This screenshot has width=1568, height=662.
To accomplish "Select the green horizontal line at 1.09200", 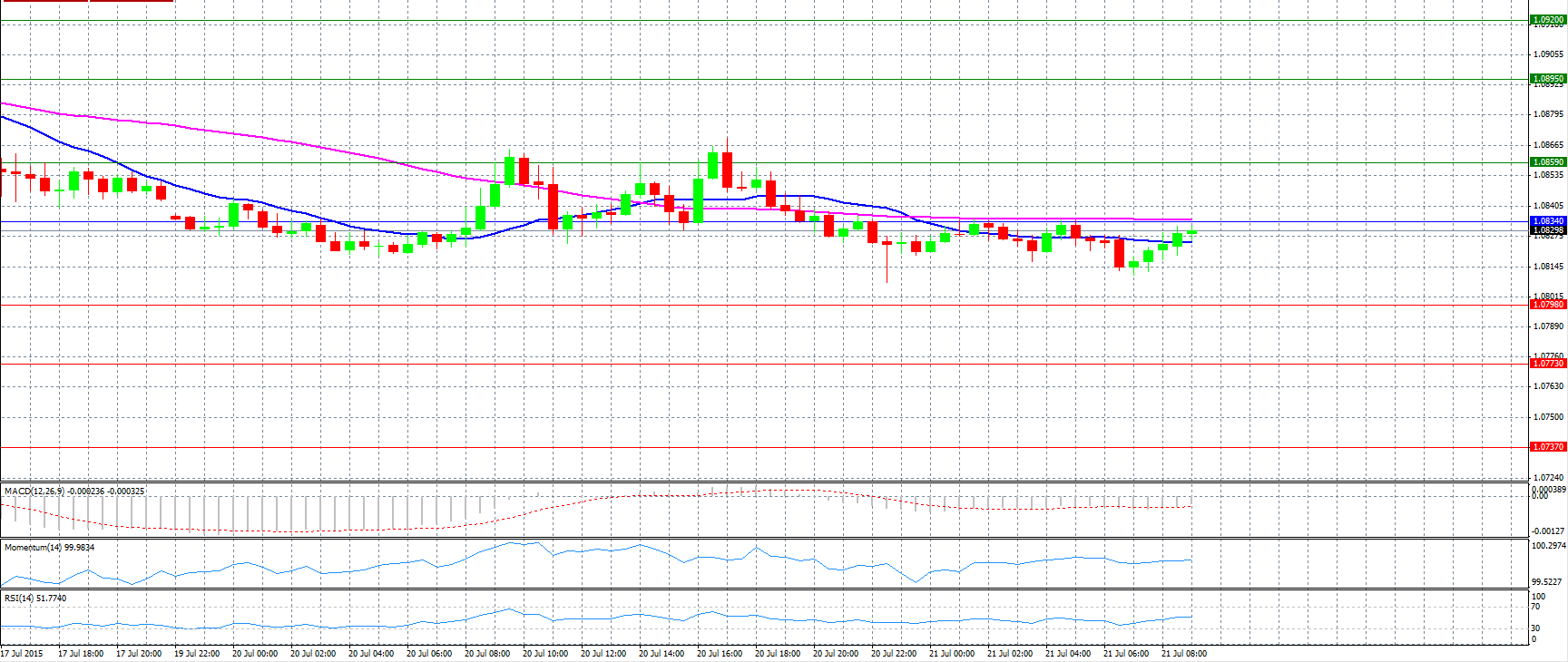I will [x=765, y=20].
